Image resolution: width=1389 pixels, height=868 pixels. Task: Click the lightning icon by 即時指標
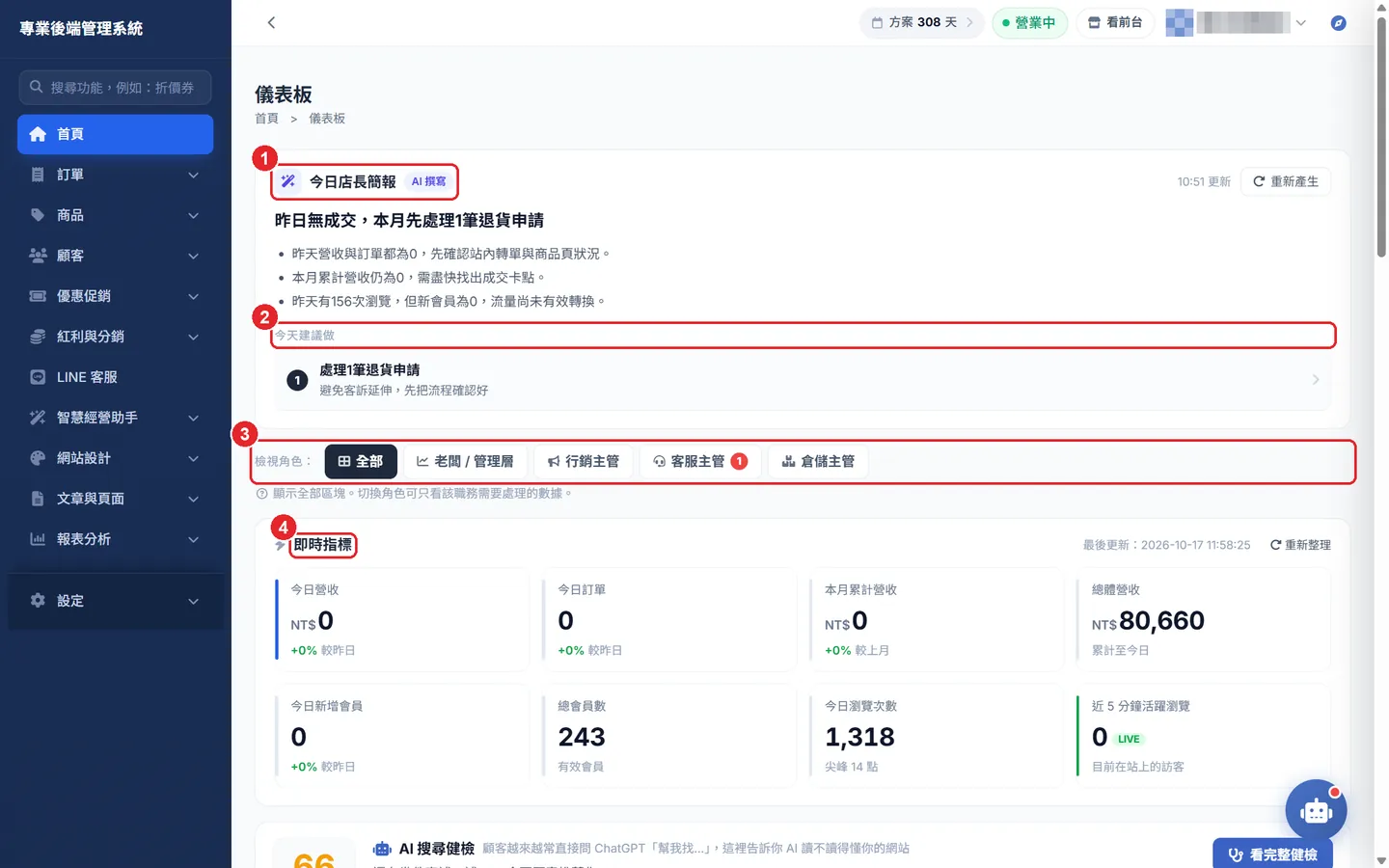point(281,545)
